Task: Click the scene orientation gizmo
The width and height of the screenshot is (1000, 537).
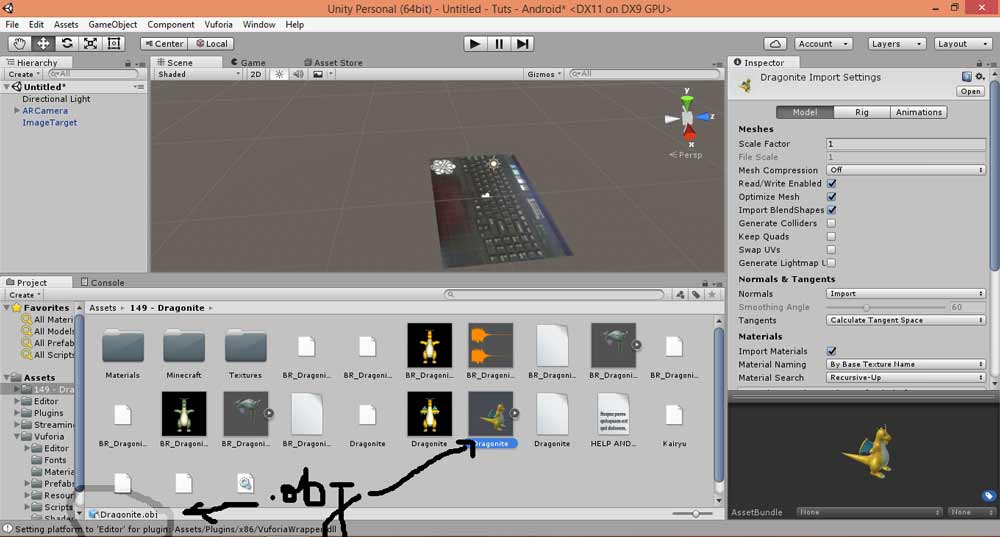Action: (688, 118)
